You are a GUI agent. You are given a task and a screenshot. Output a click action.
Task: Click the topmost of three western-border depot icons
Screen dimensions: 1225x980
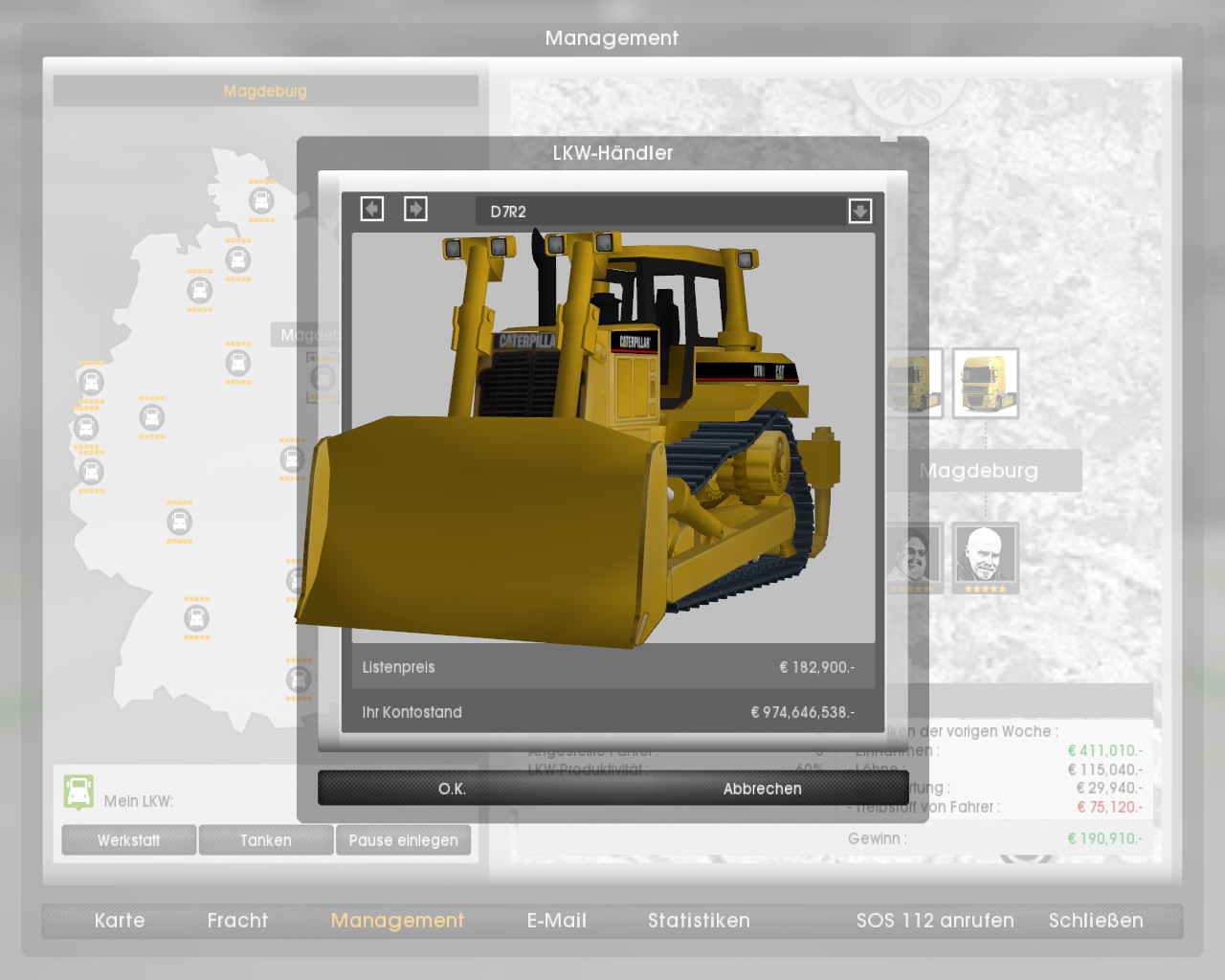tap(91, 383)
